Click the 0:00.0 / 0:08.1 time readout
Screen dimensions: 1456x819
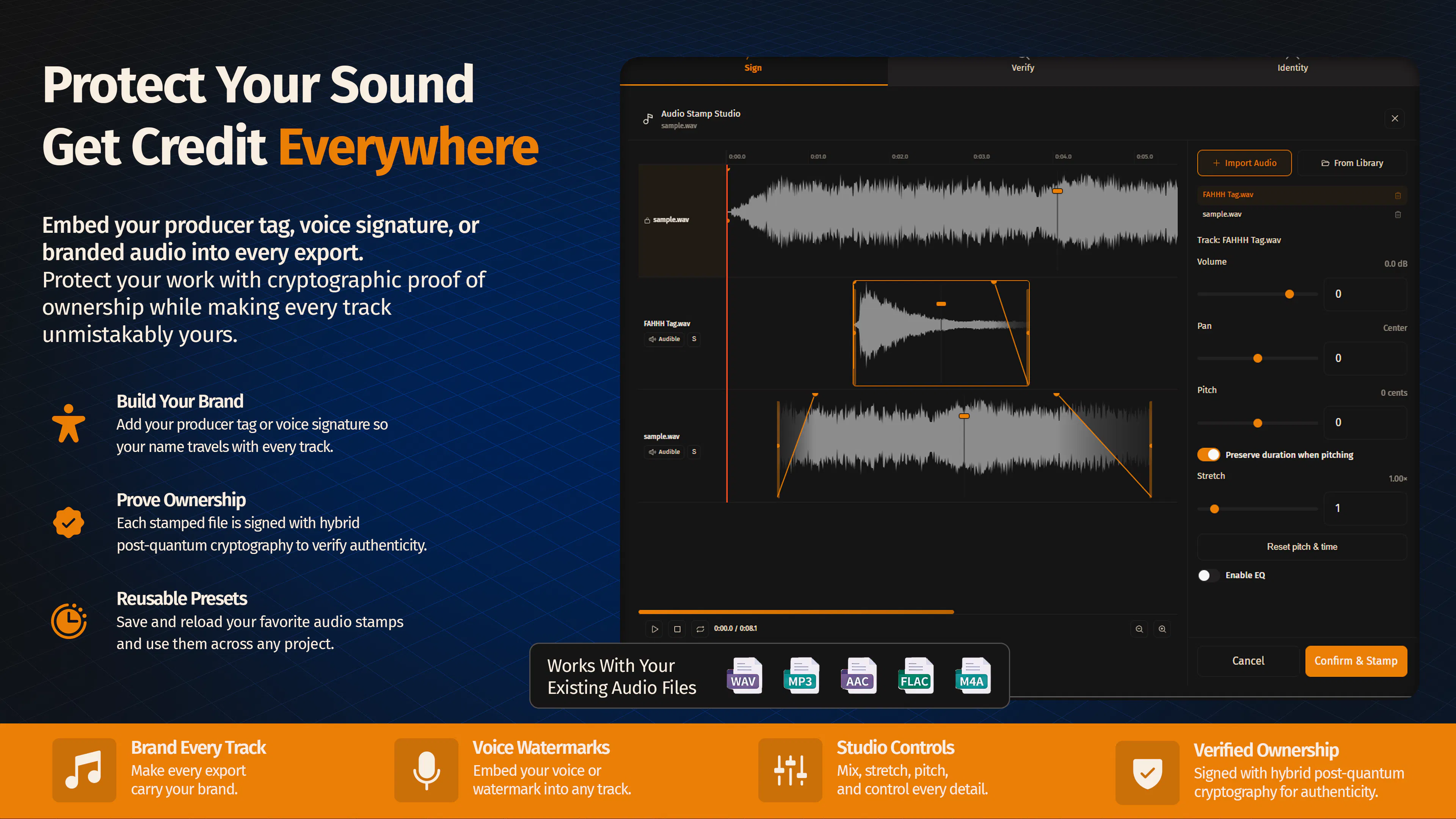tap(735, 629)
